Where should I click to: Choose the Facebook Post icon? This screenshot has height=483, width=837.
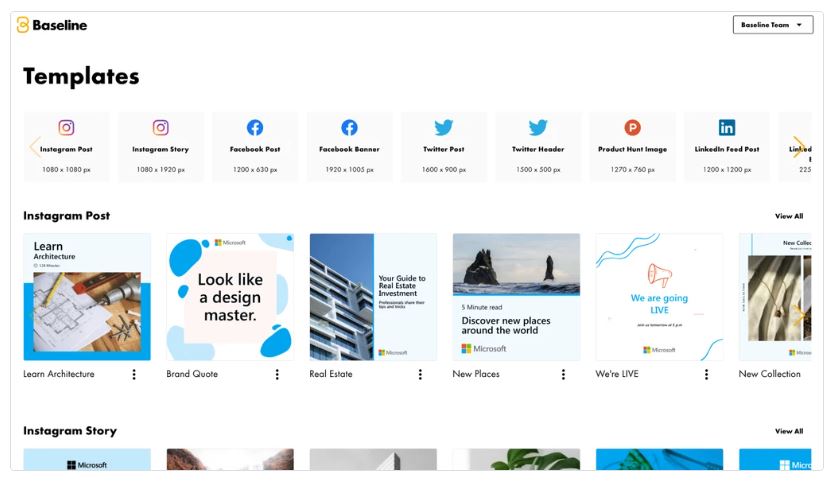click(255, 128)
